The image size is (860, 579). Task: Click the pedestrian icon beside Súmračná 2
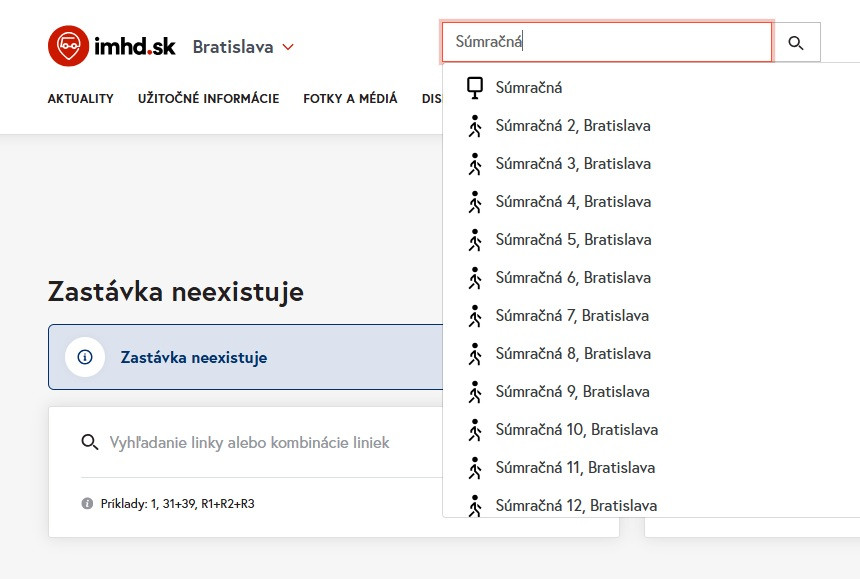475,126
